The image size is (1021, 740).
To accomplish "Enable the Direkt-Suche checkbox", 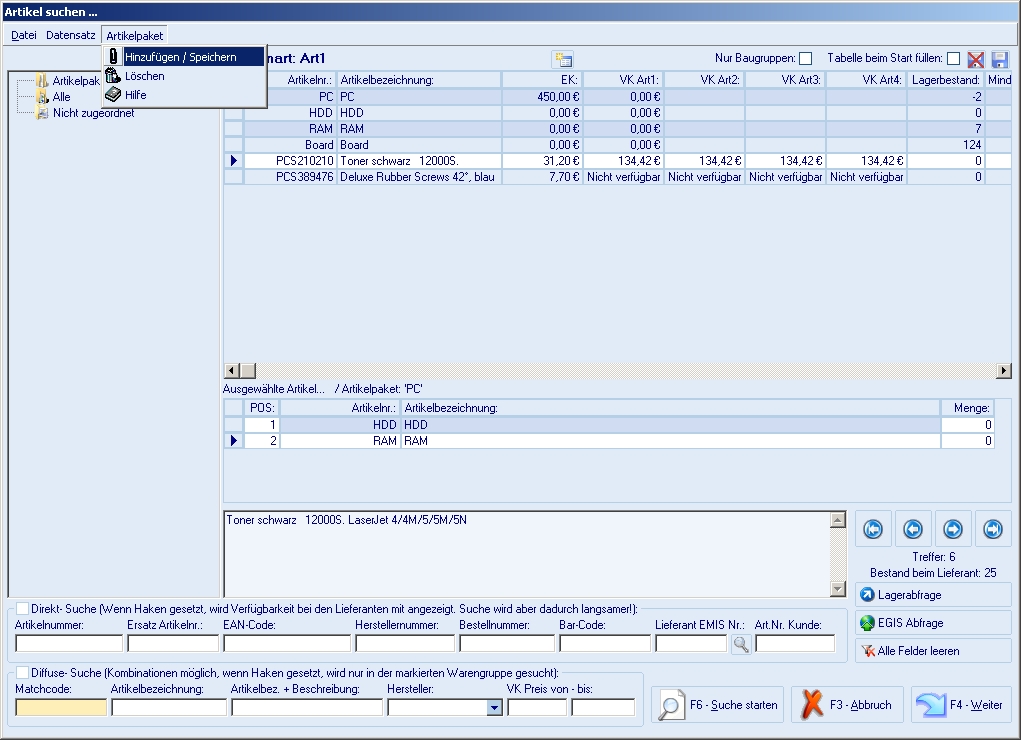I will 23,608.
